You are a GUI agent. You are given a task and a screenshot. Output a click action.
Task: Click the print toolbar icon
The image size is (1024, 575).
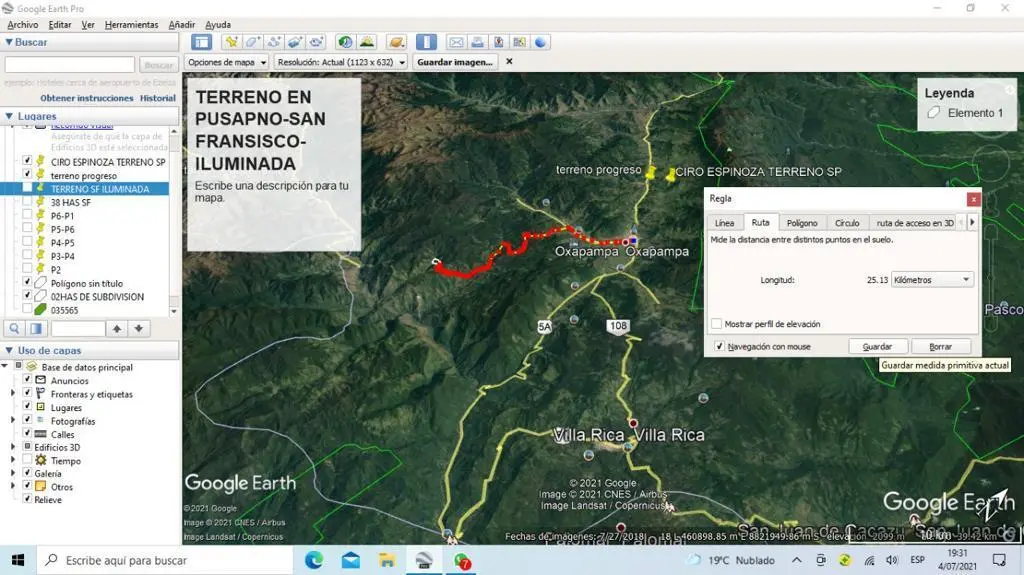pos(477,42)
